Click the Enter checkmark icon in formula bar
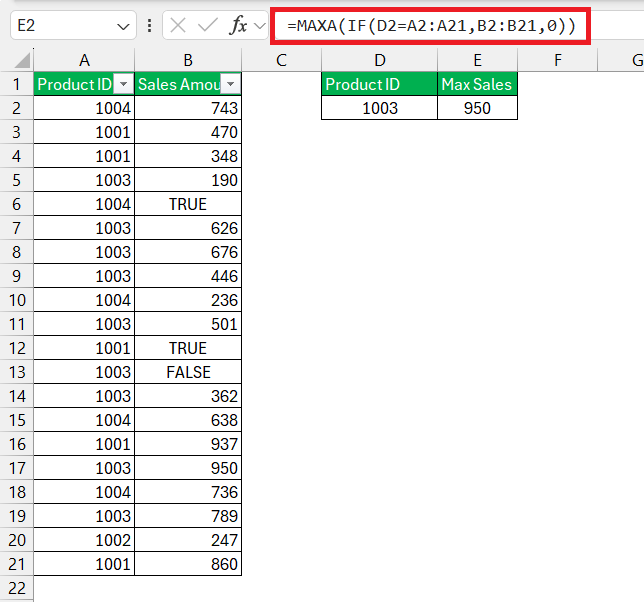The image size is (644, 602). (207, 26)
